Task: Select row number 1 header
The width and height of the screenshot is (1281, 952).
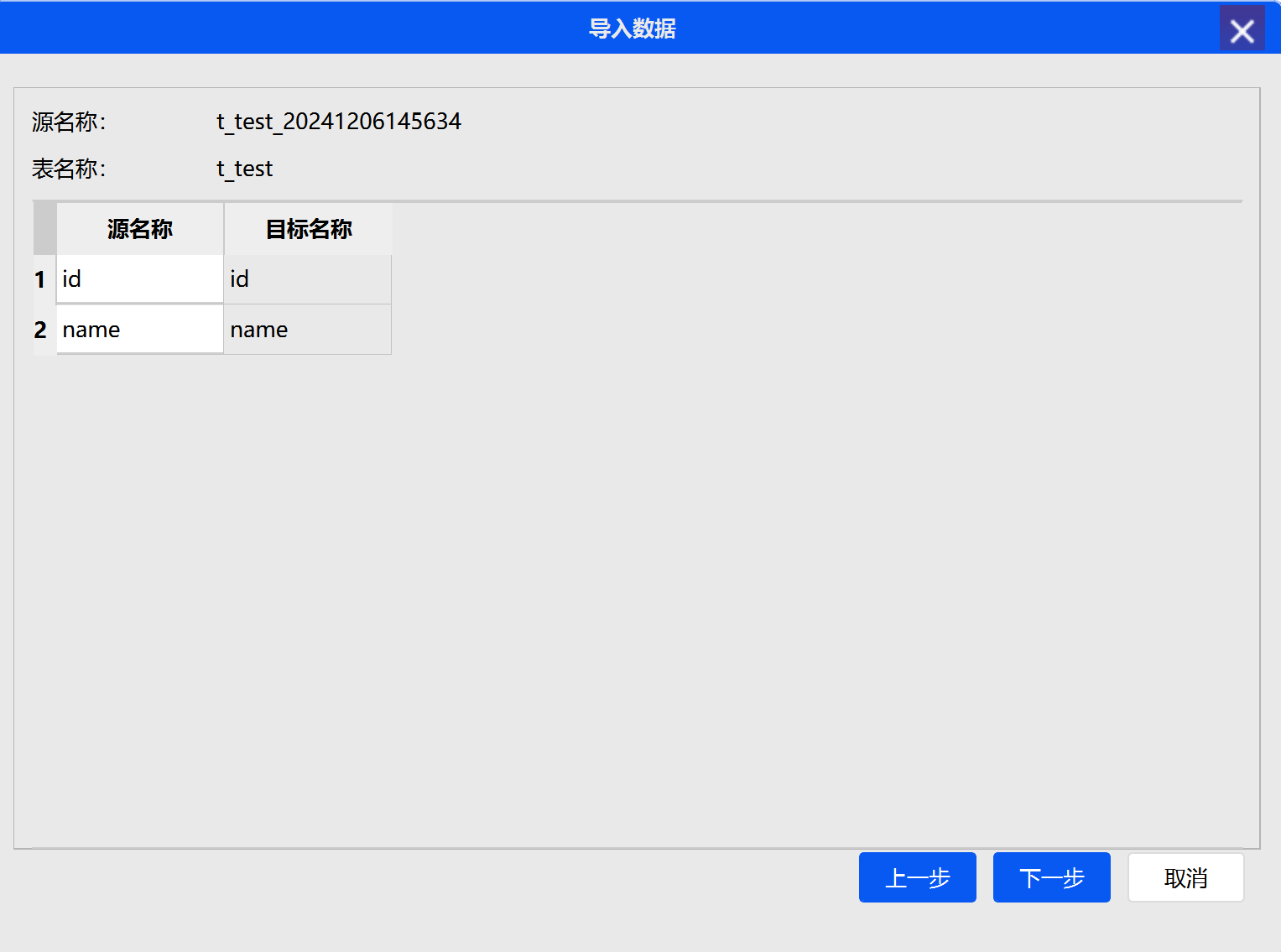Action: click(x=44, y=279)
